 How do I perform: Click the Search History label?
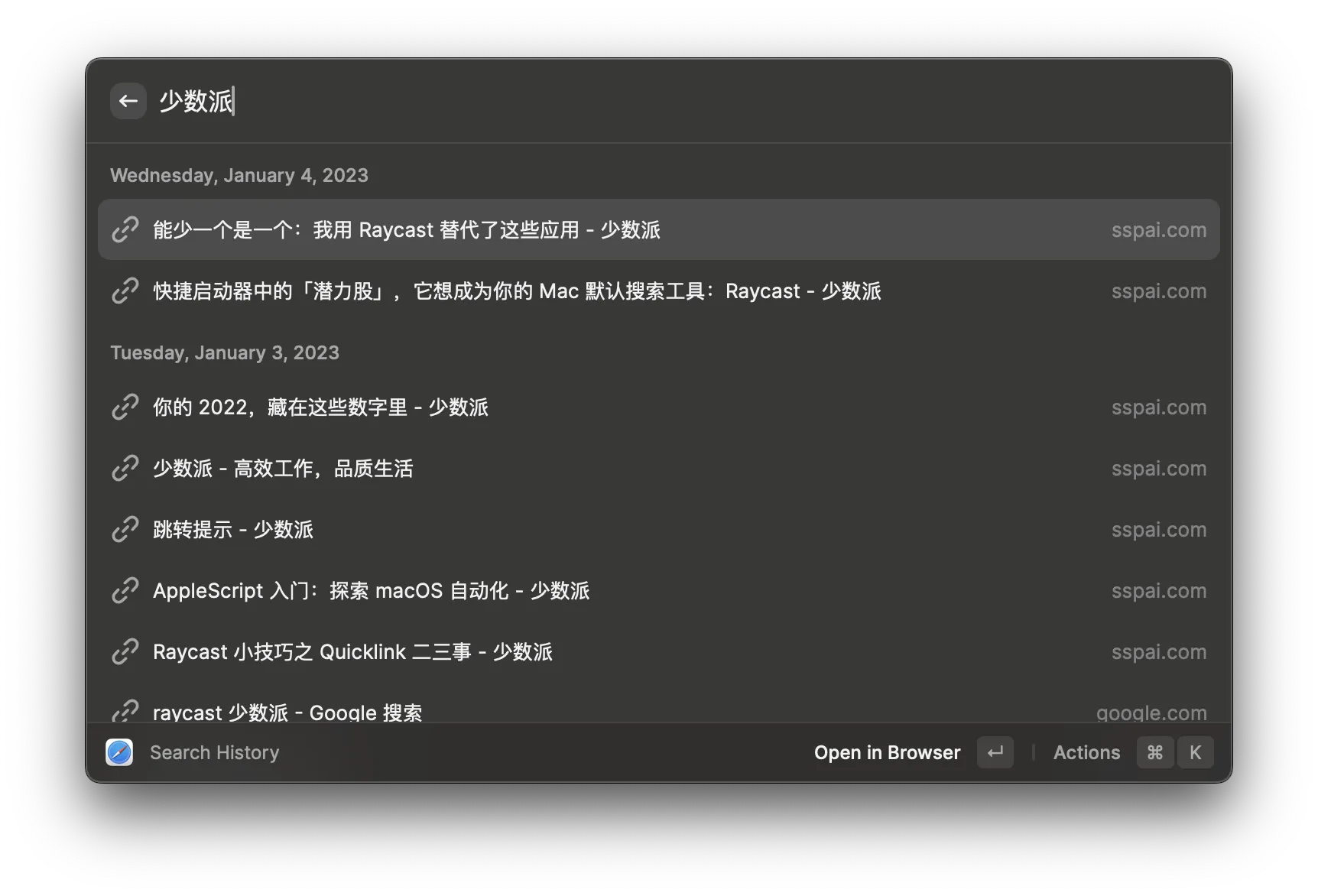tap(214, 752)
